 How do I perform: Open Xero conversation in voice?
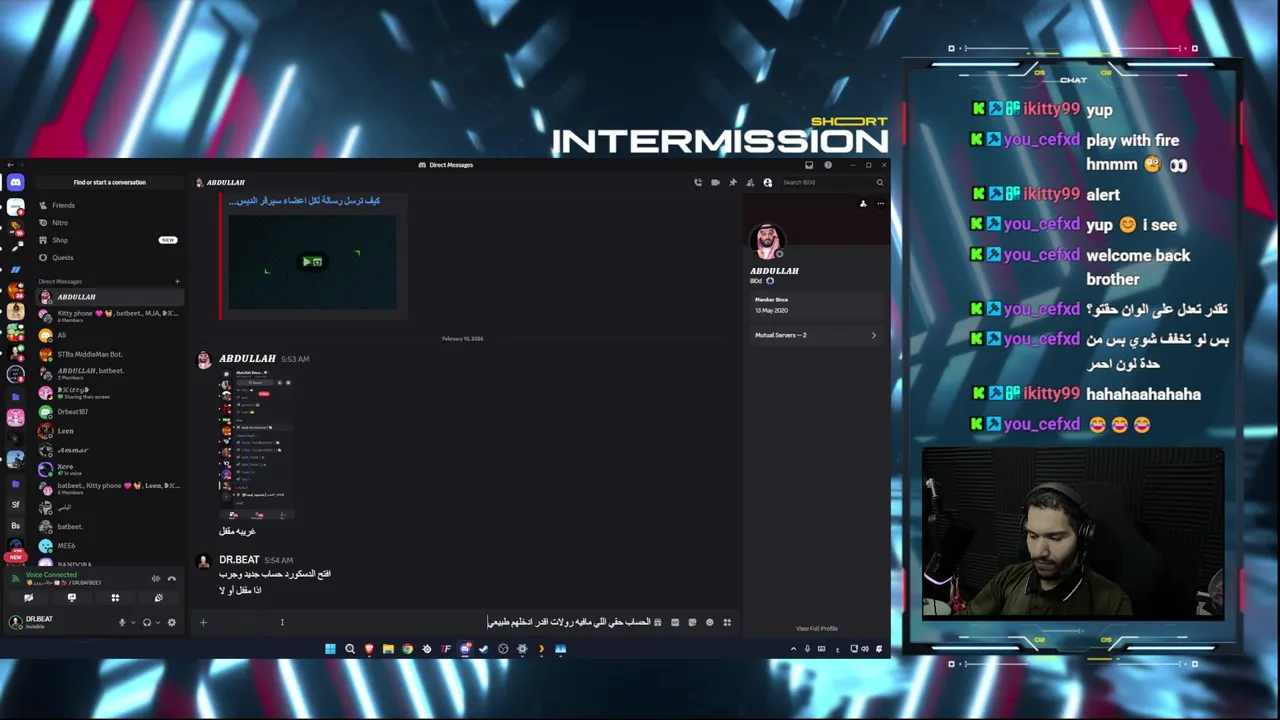point(109,469)
